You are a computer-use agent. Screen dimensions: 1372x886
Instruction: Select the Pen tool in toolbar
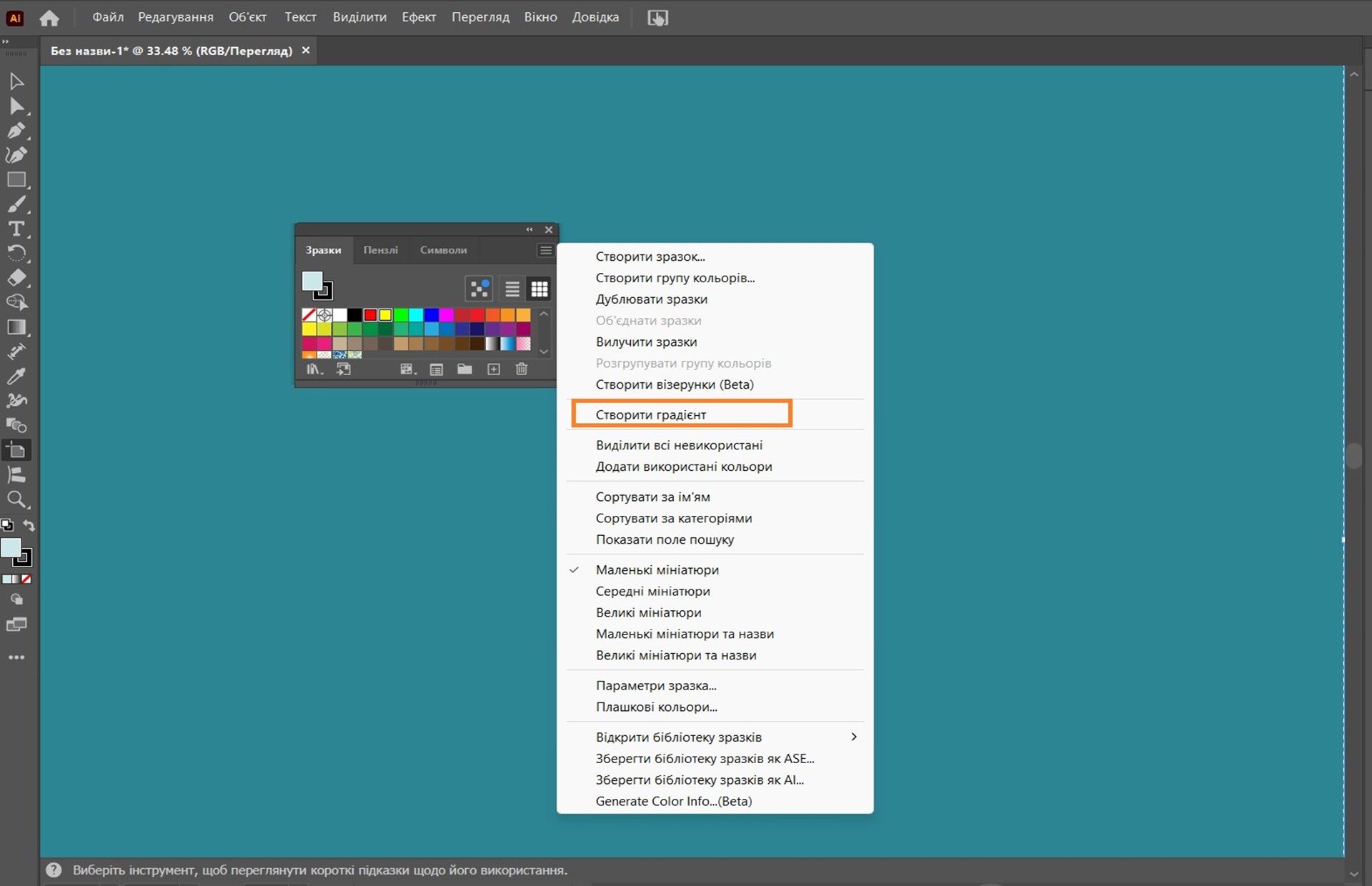16,131
